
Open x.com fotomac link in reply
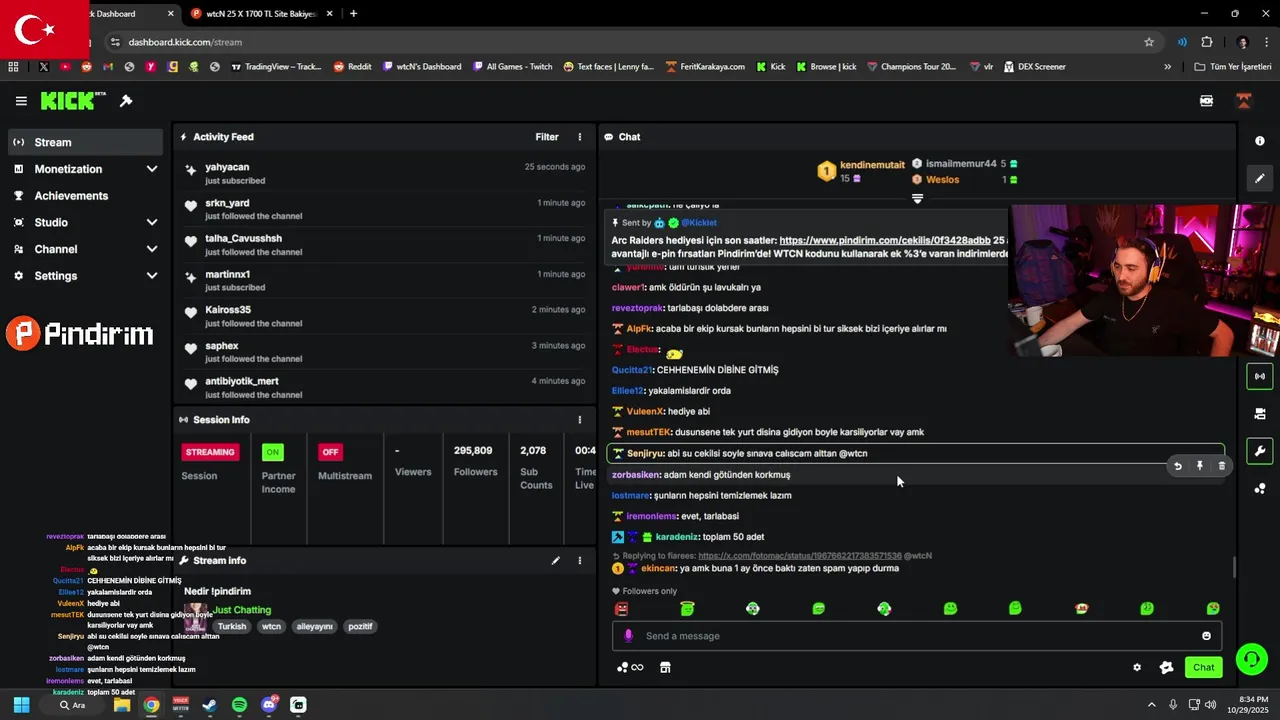pos(800,556)
